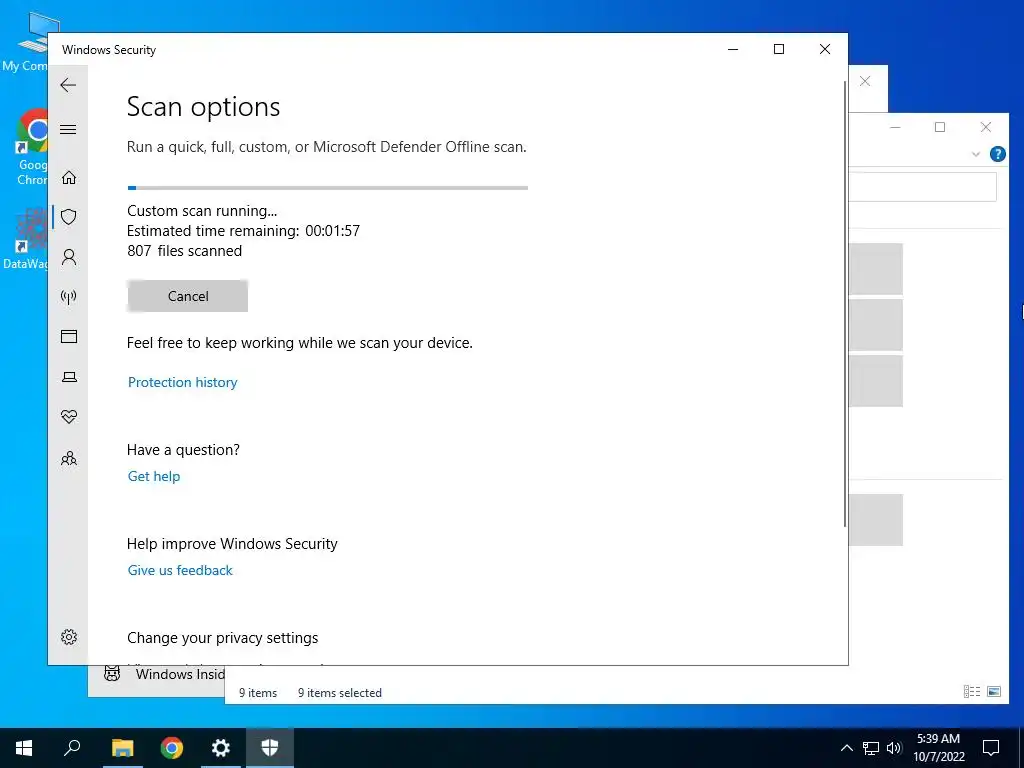The width and height of the screenshot is (1024, 768).
Task: Open Firewall & network protection icon
Action: click(x=69, y=297)
